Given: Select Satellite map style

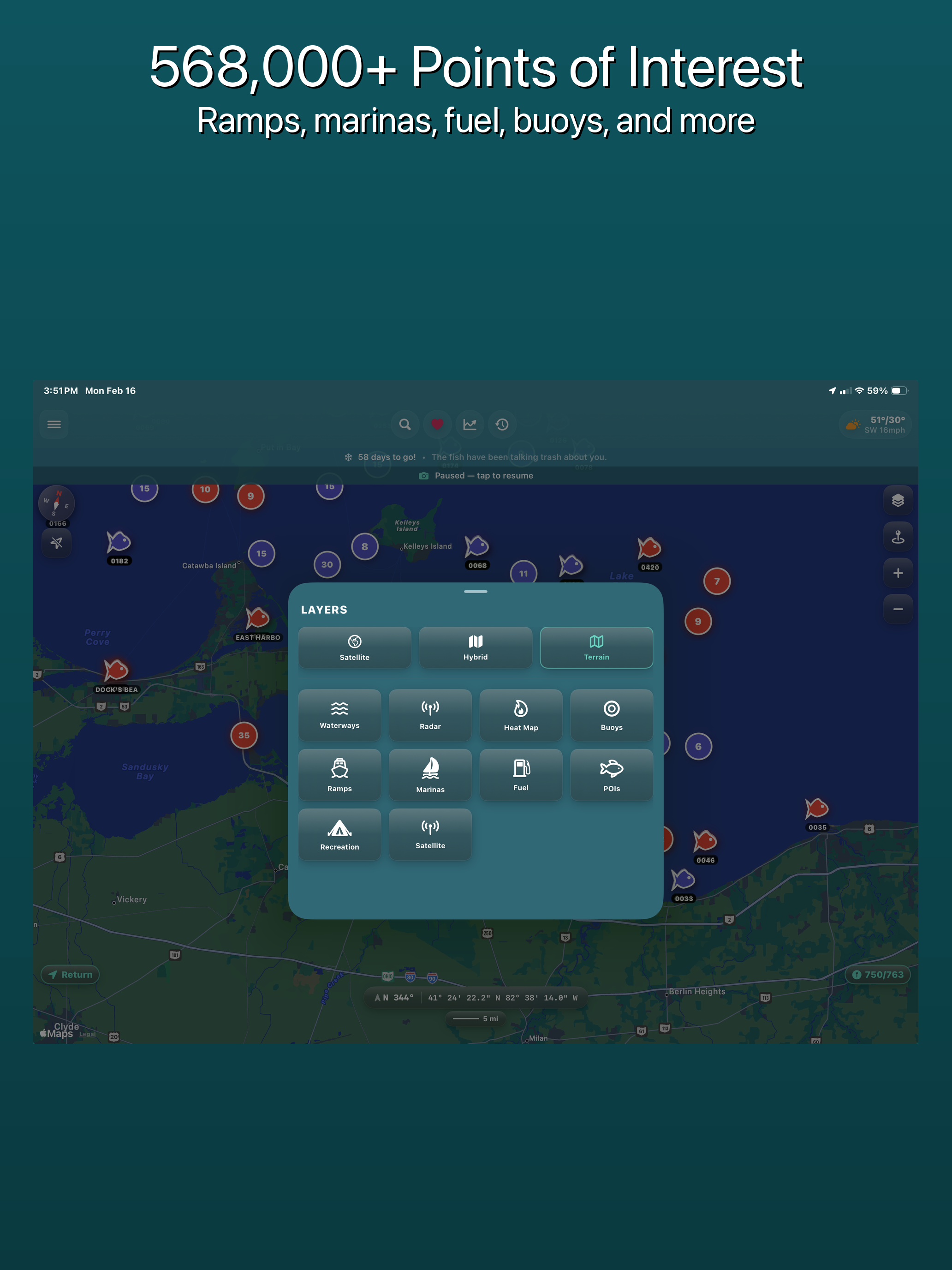Looking at the screenshot, I should pyautogui.click(x=355, y=647).
